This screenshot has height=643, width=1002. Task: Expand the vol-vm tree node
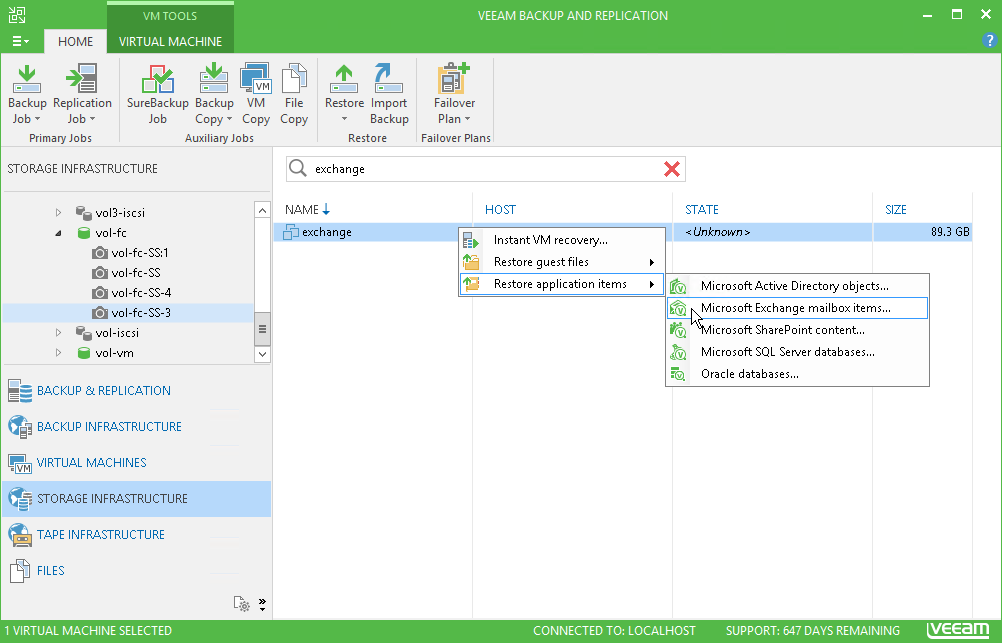coord(58,353)
